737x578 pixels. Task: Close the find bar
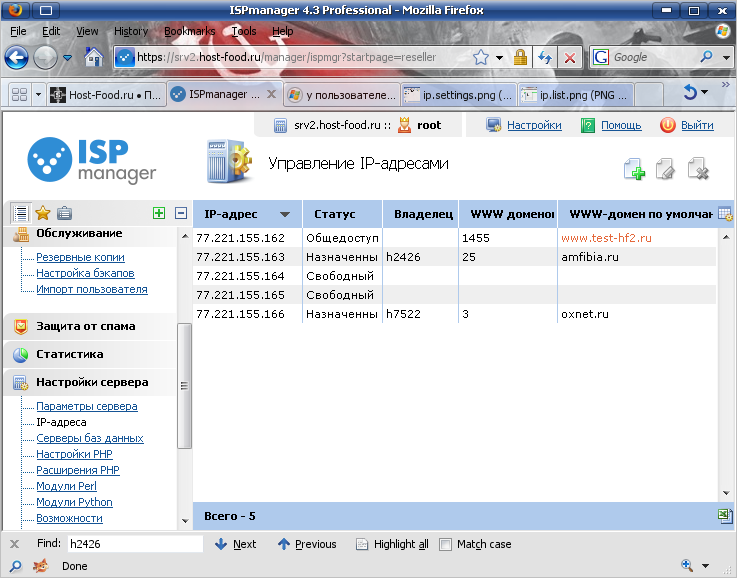pyautogui.click(x=15, y=544)
